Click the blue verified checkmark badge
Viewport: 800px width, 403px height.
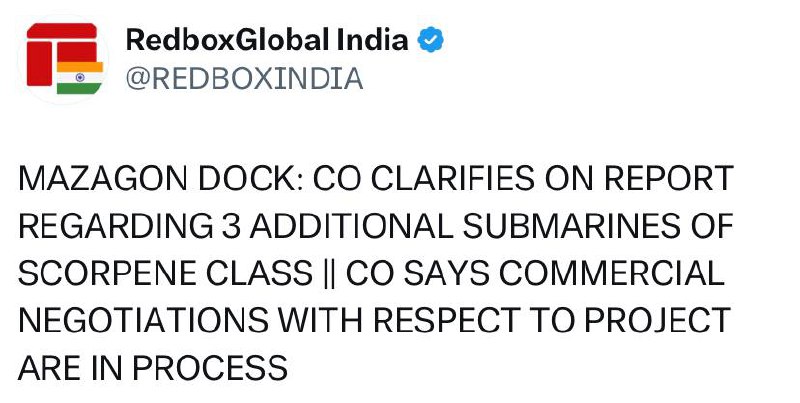click(431, 40)
